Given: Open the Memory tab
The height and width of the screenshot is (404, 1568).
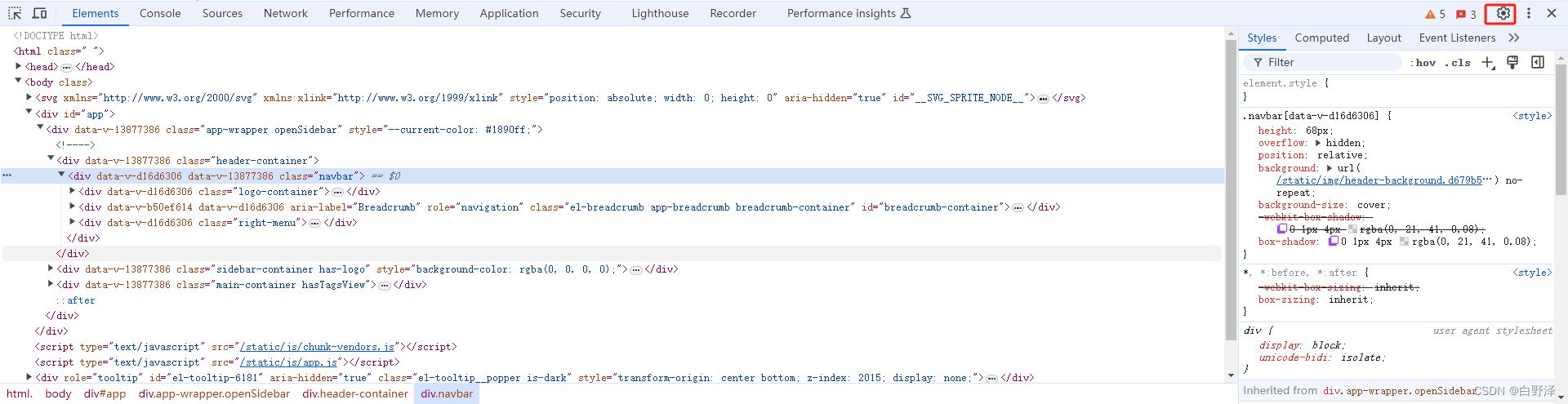Looking at the screenshot, I should (437, 13).
